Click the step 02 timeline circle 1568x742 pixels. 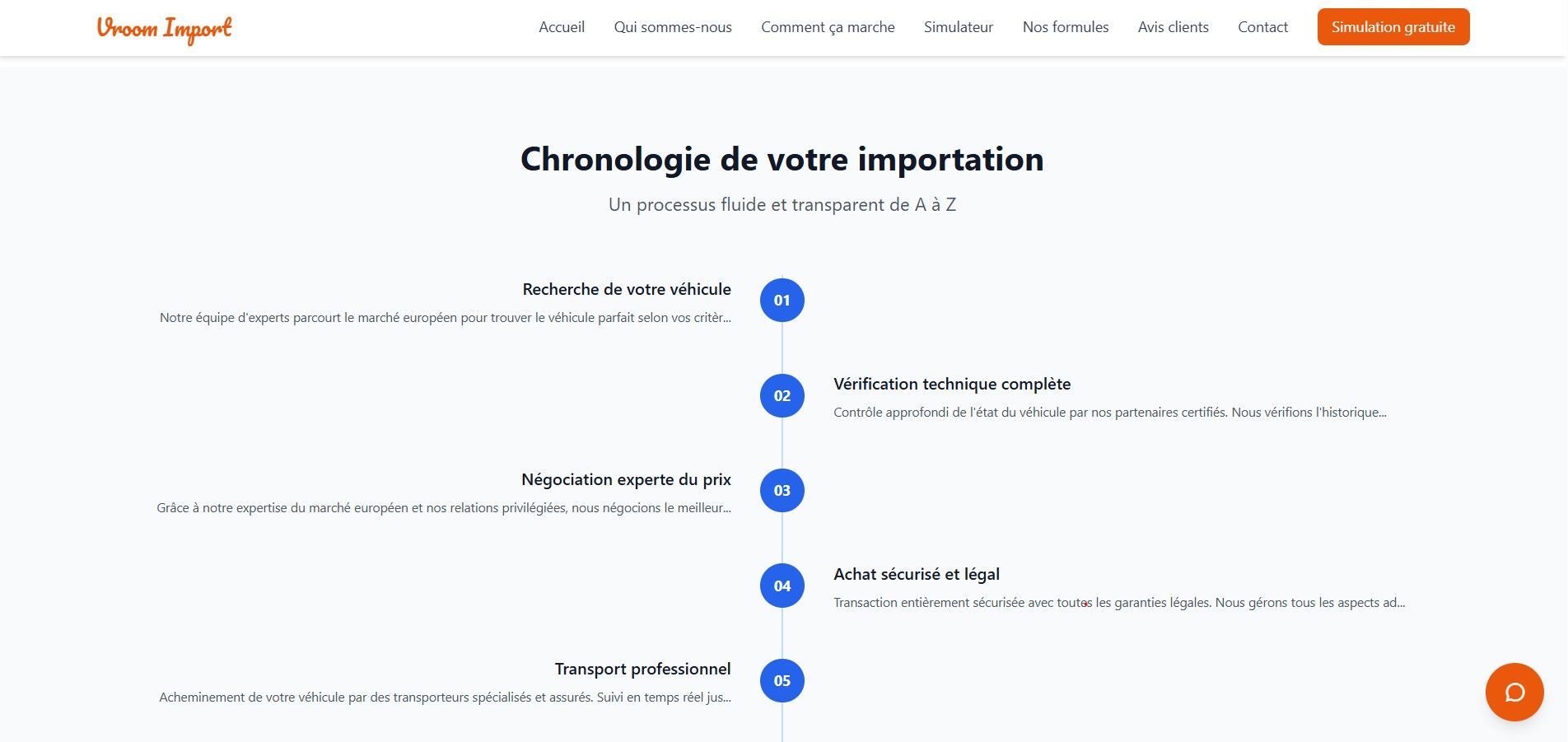(x=782, y=395)
